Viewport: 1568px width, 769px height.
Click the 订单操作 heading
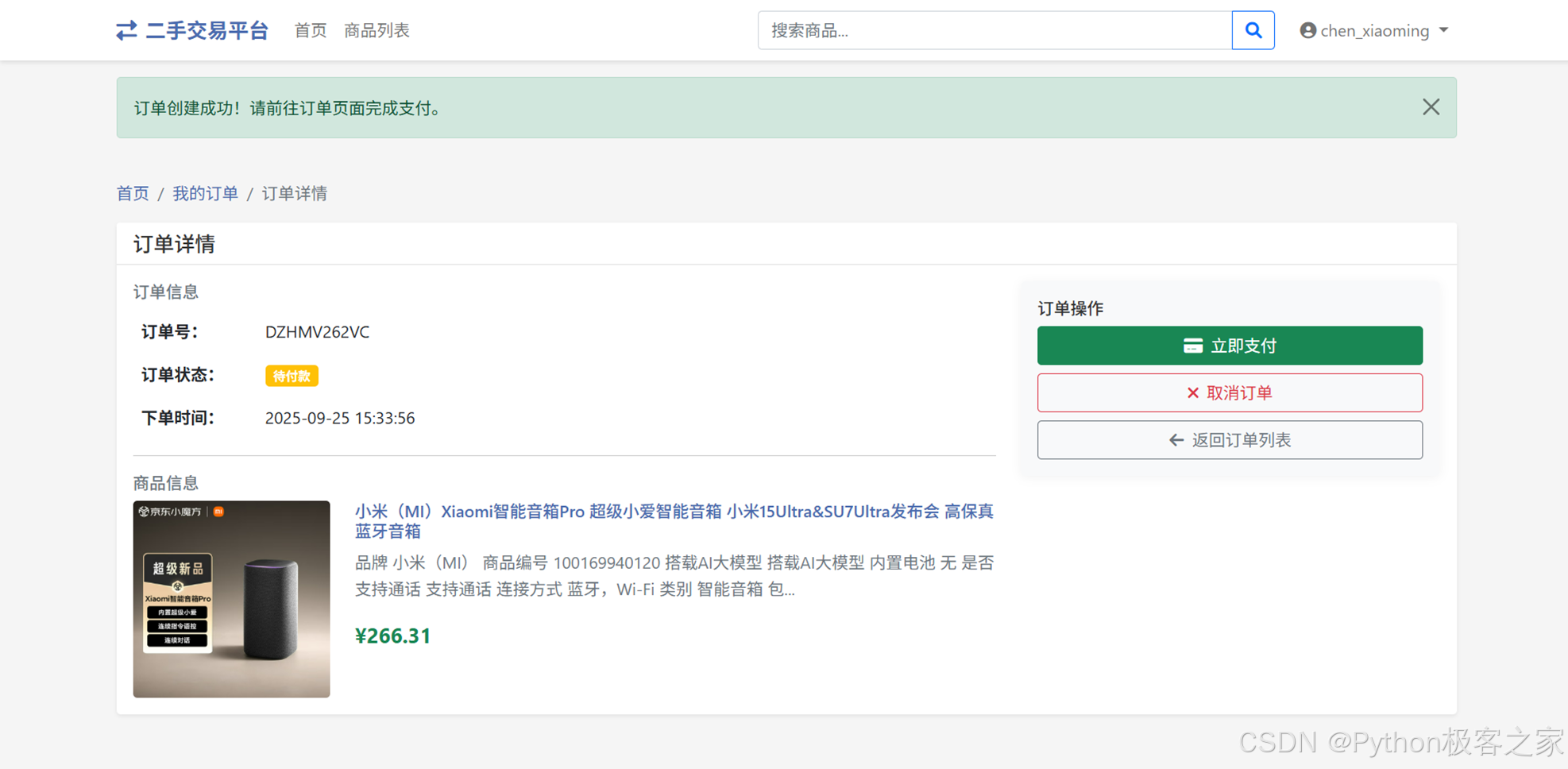click(x=1070, y=308)
